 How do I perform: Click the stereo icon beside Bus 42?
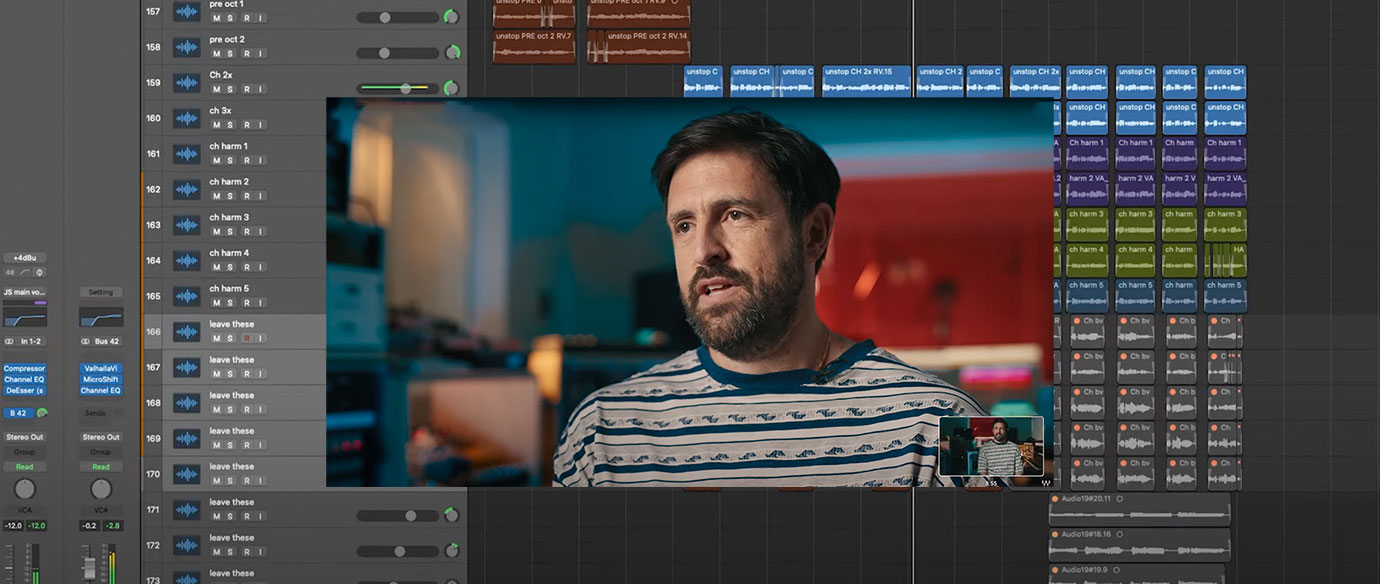point(86,341)
